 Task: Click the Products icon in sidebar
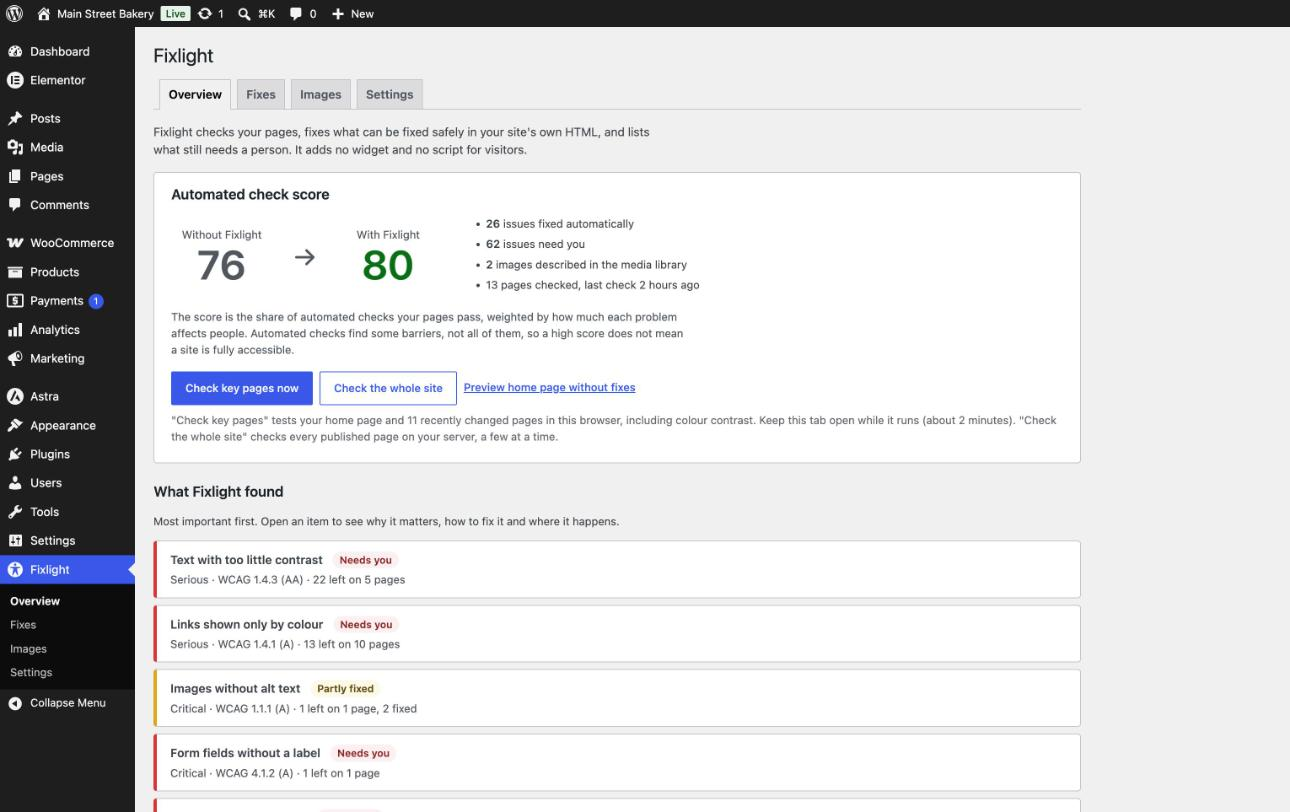(15, 272)
